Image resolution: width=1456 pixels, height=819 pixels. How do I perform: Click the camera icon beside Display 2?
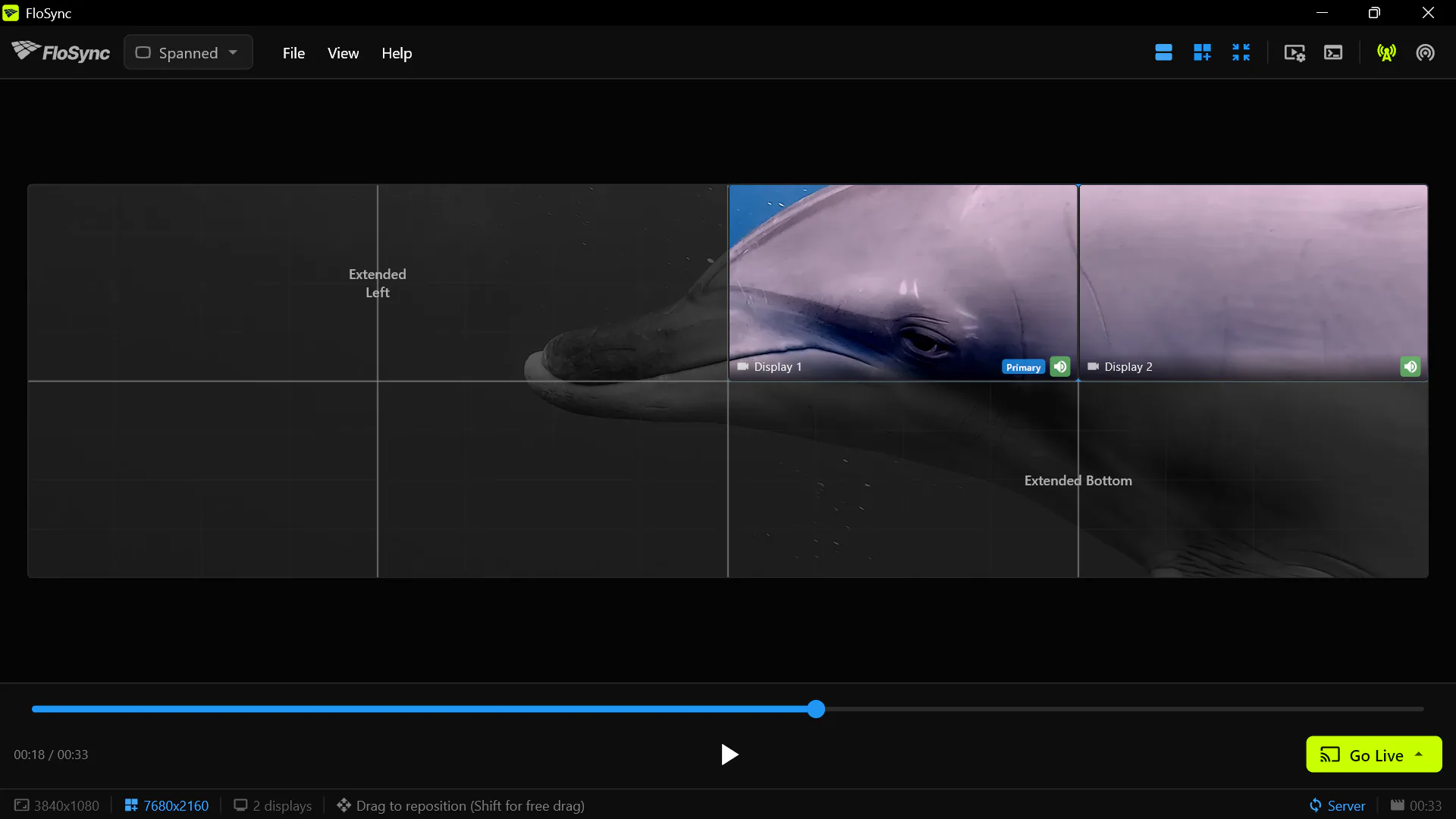(x=1094, y=366)
